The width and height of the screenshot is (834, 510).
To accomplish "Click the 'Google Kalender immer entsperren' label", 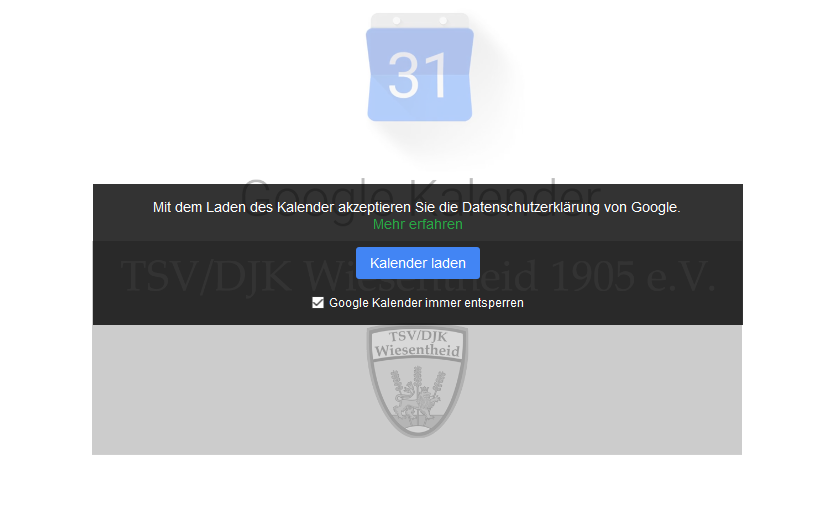I will tap(426, 303).
